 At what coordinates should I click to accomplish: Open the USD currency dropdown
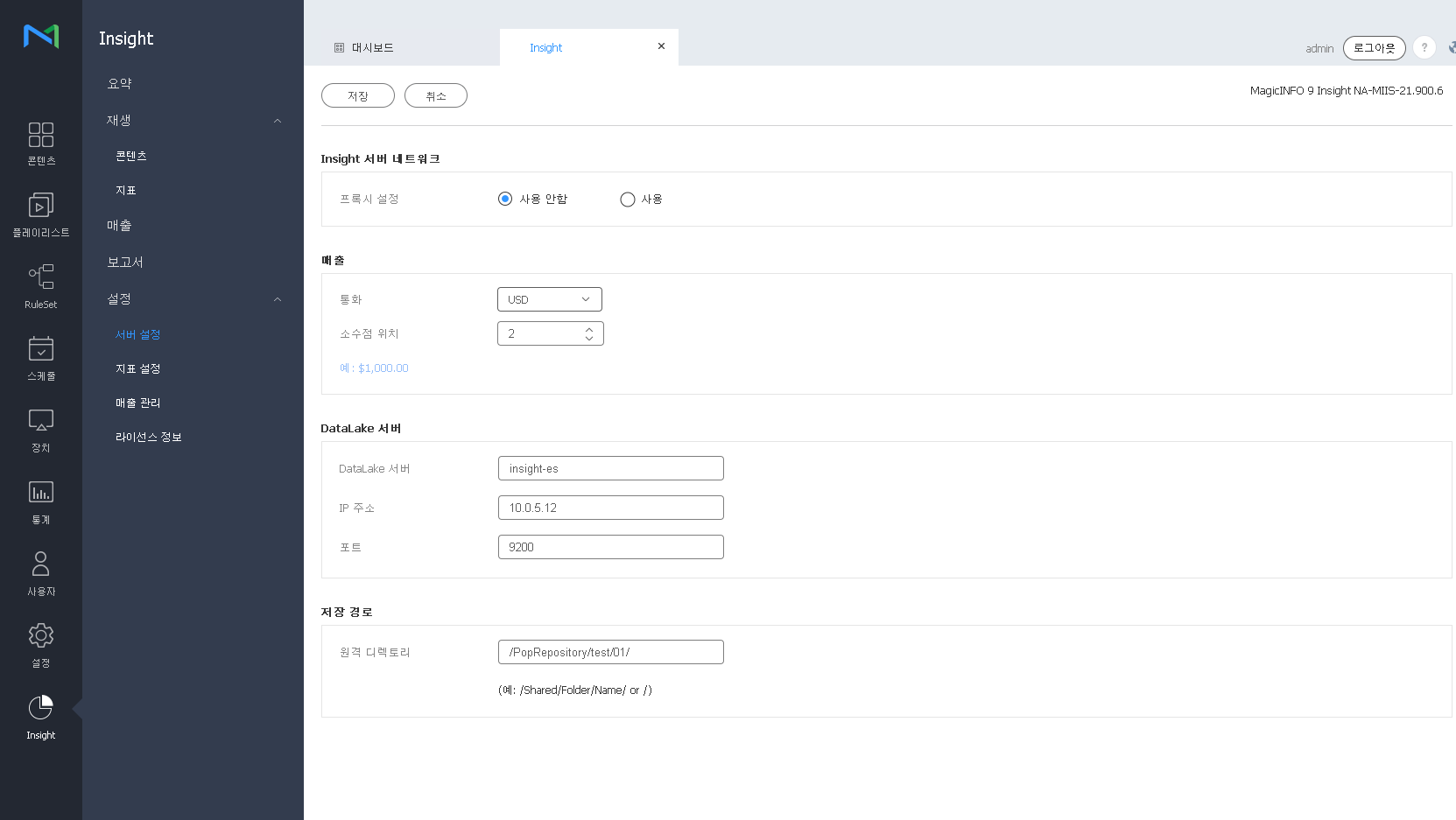pyautogui.click(x=549, y=299)
